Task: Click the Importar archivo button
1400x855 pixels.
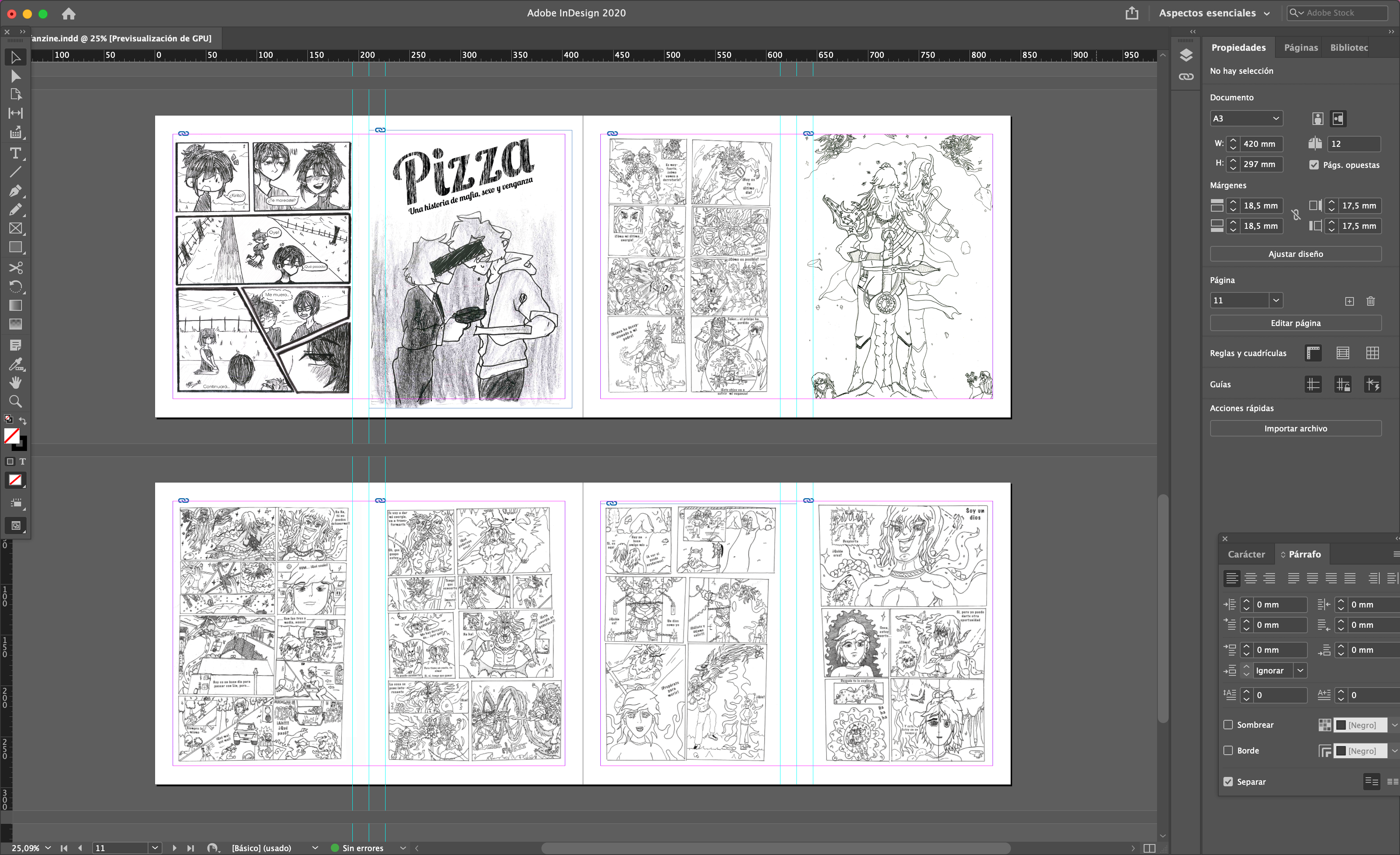Action: [1295, 429]
